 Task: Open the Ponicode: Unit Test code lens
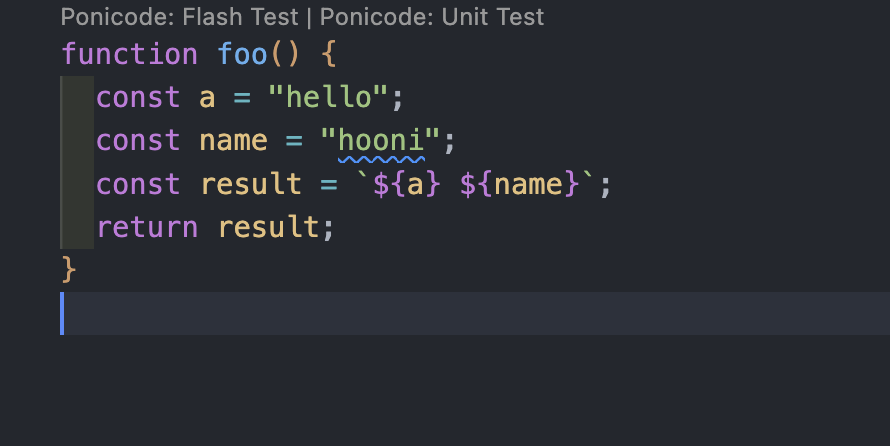[x=432, y=17]
